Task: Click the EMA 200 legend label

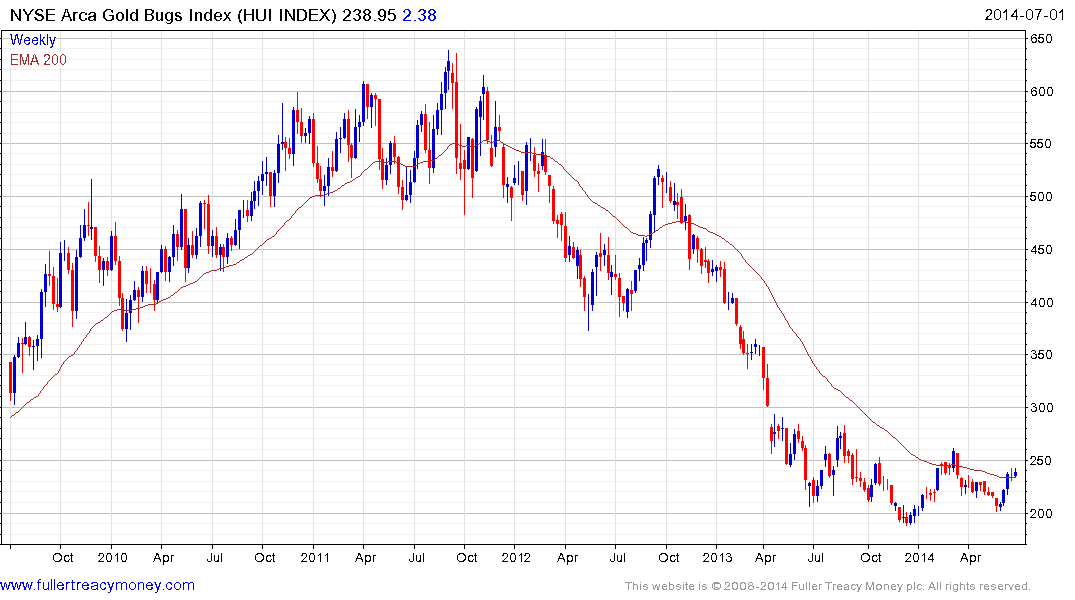Action: (x=38, y=60)
